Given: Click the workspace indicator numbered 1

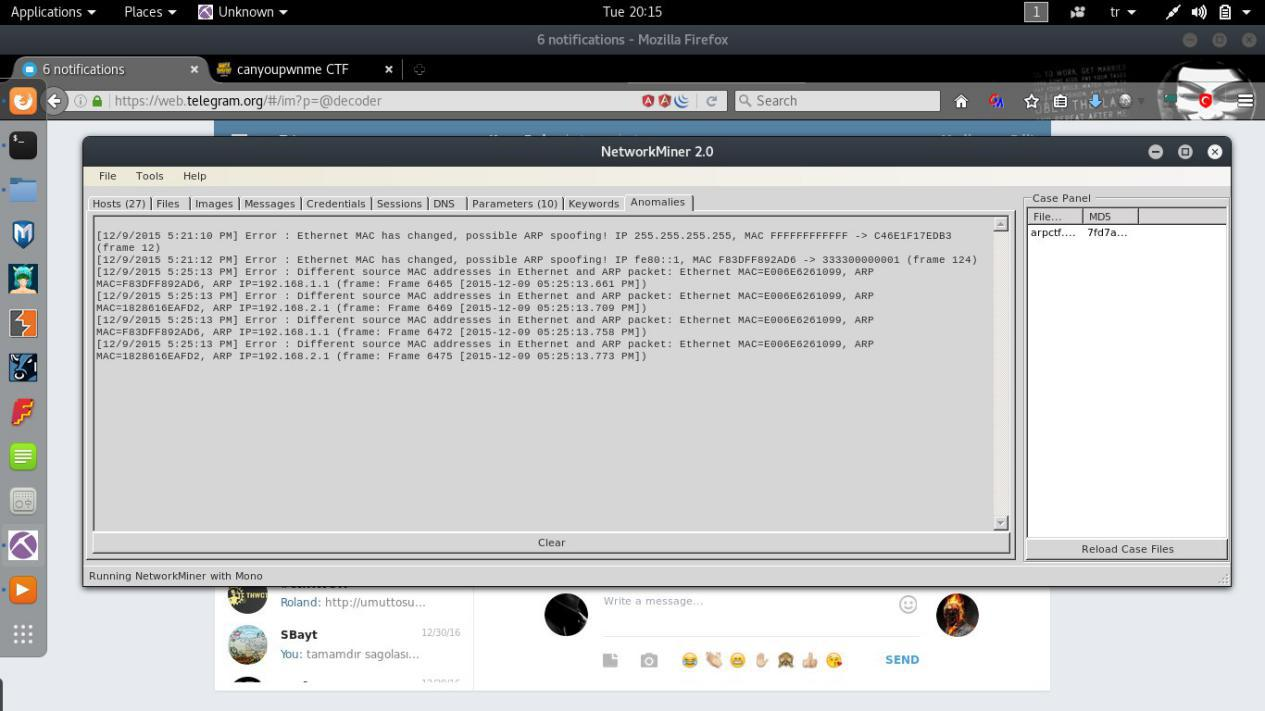Looking at the screenshot, I should pyautogui.click(x=1036, y=12).
